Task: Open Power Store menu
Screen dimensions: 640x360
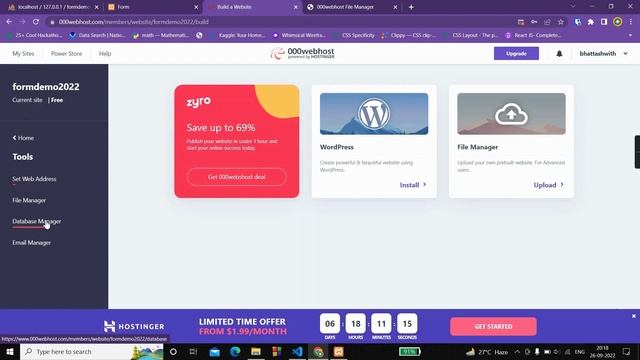Action: tap(67, 53)
